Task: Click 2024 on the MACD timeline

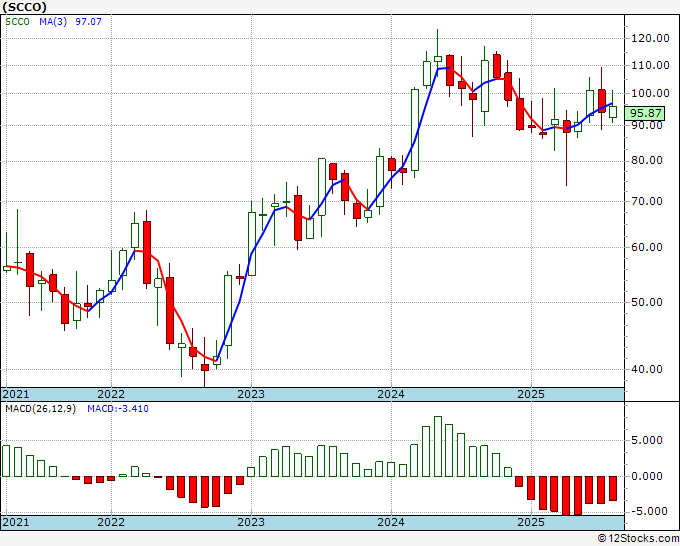Action: (x=391, y=522)
